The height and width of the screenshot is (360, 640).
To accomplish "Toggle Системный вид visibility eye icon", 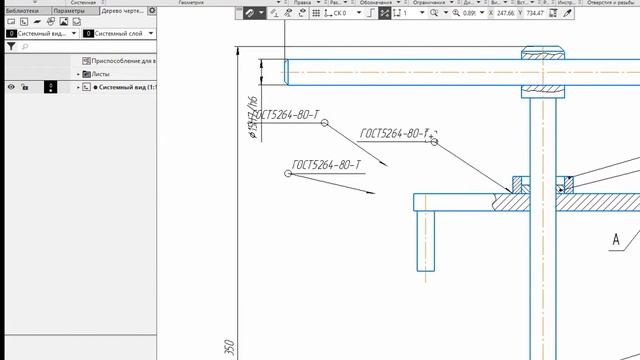I will click(x=11, y=87).
